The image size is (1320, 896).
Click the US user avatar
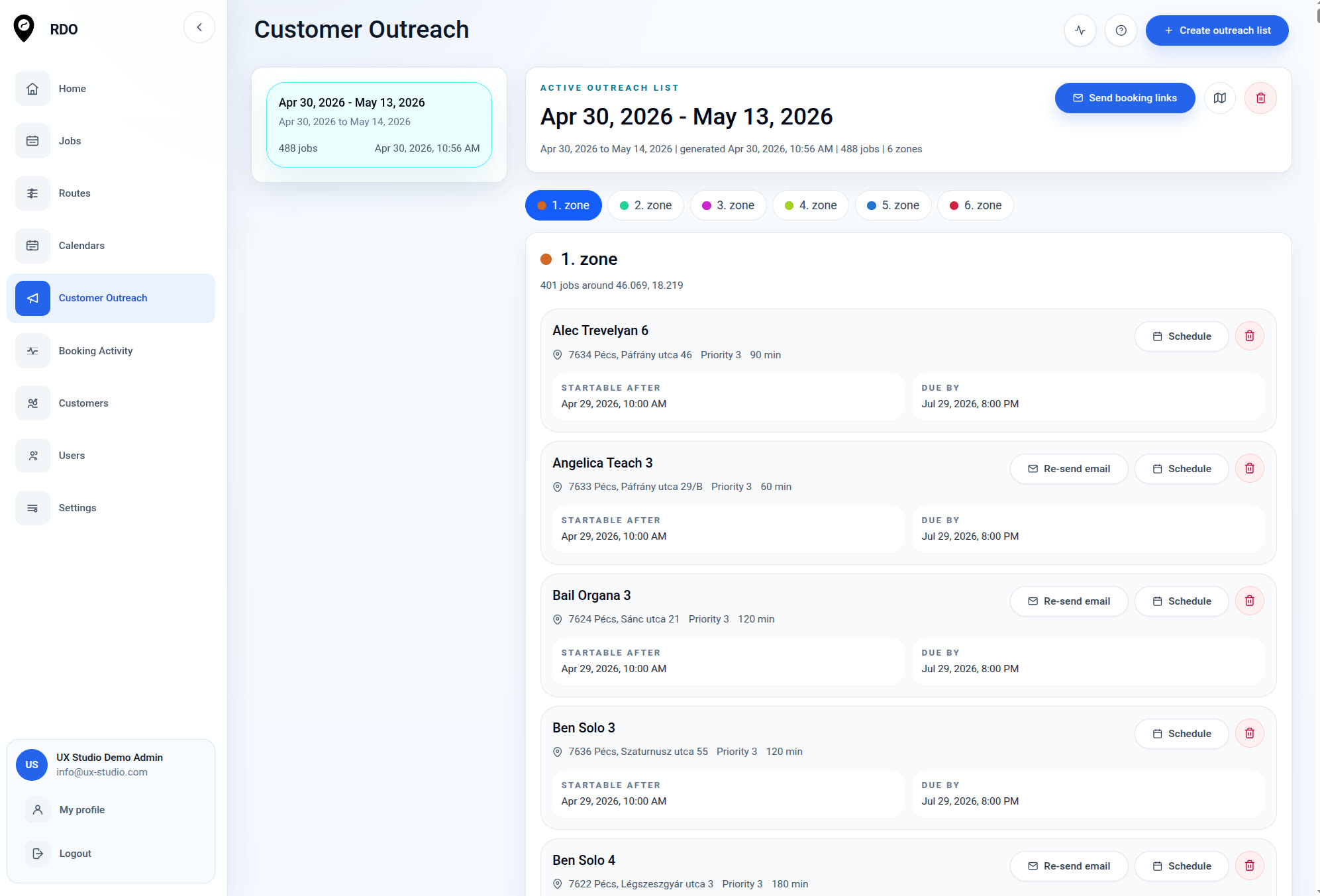click(x=32, y=765)
